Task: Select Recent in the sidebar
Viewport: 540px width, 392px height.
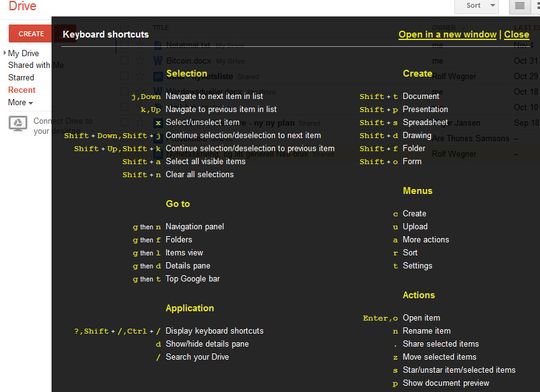Action: [22, 90]
